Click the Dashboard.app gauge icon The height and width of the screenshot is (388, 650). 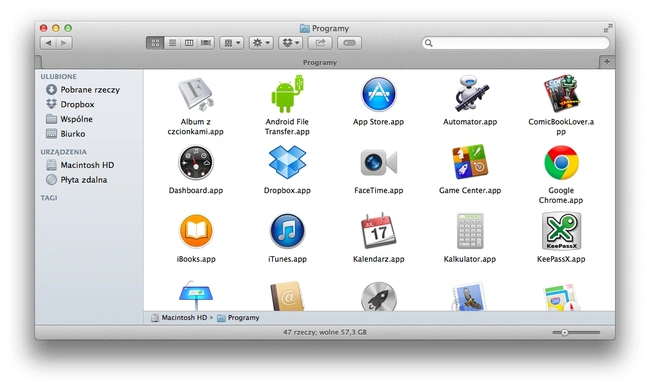point(196,163)
